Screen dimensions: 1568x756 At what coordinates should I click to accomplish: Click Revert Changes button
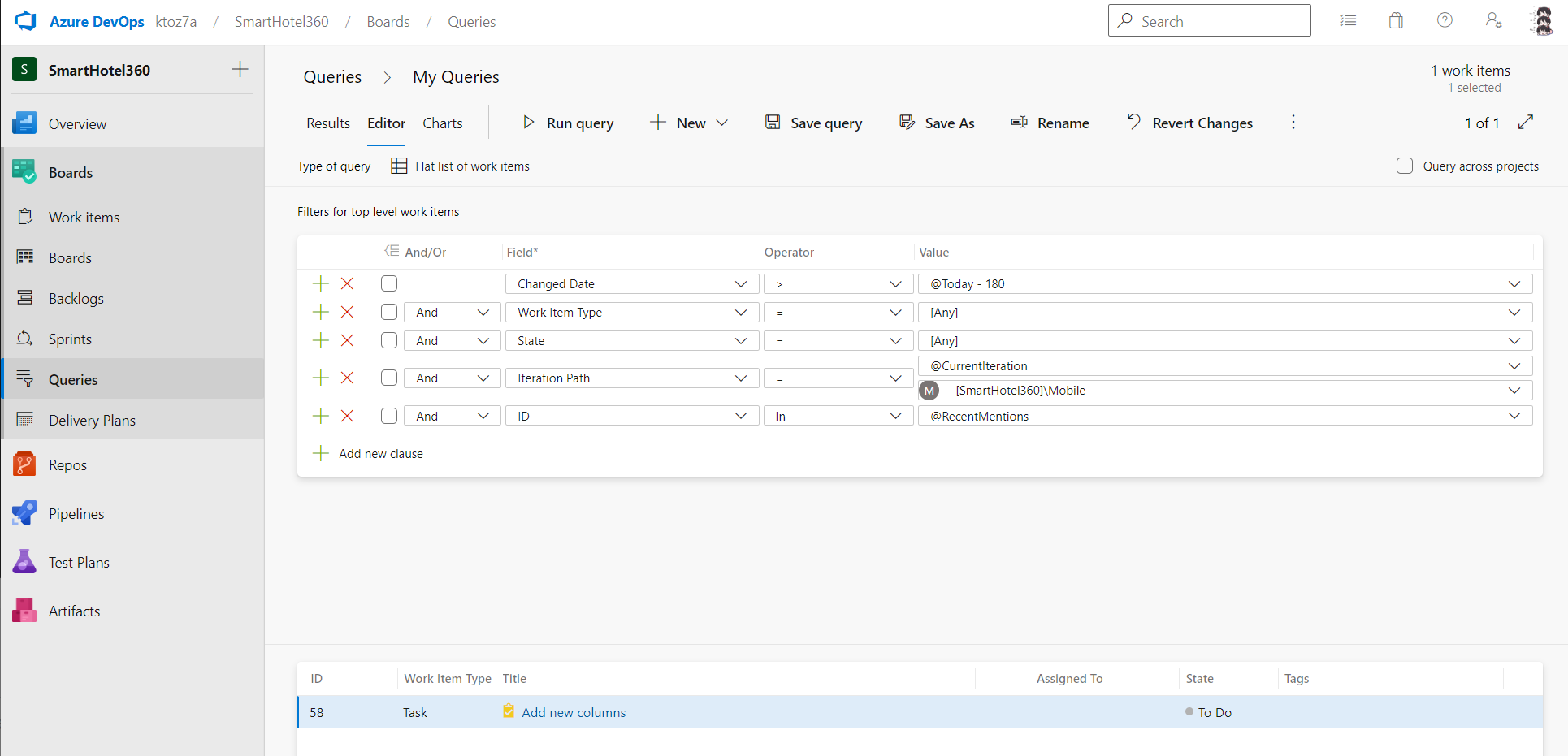pyautogui.click(x=1189, y=123)
